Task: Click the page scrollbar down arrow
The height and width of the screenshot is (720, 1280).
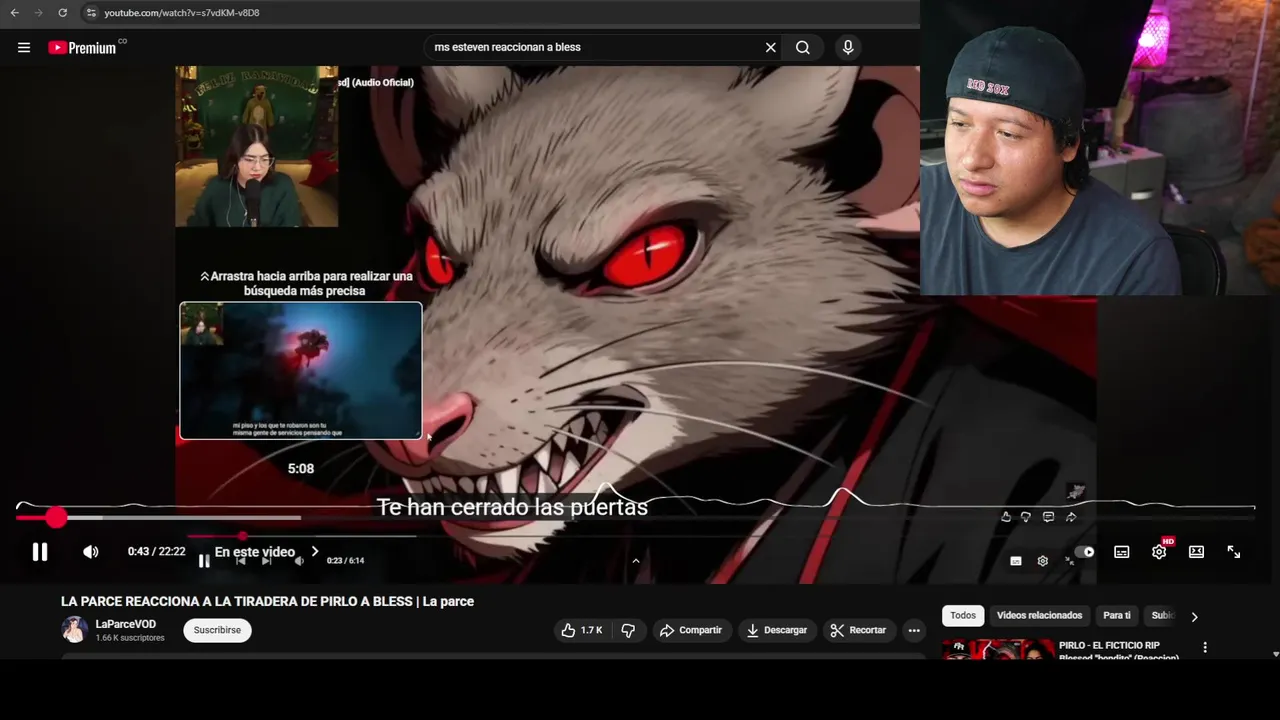Action: tap(1275, 654)
